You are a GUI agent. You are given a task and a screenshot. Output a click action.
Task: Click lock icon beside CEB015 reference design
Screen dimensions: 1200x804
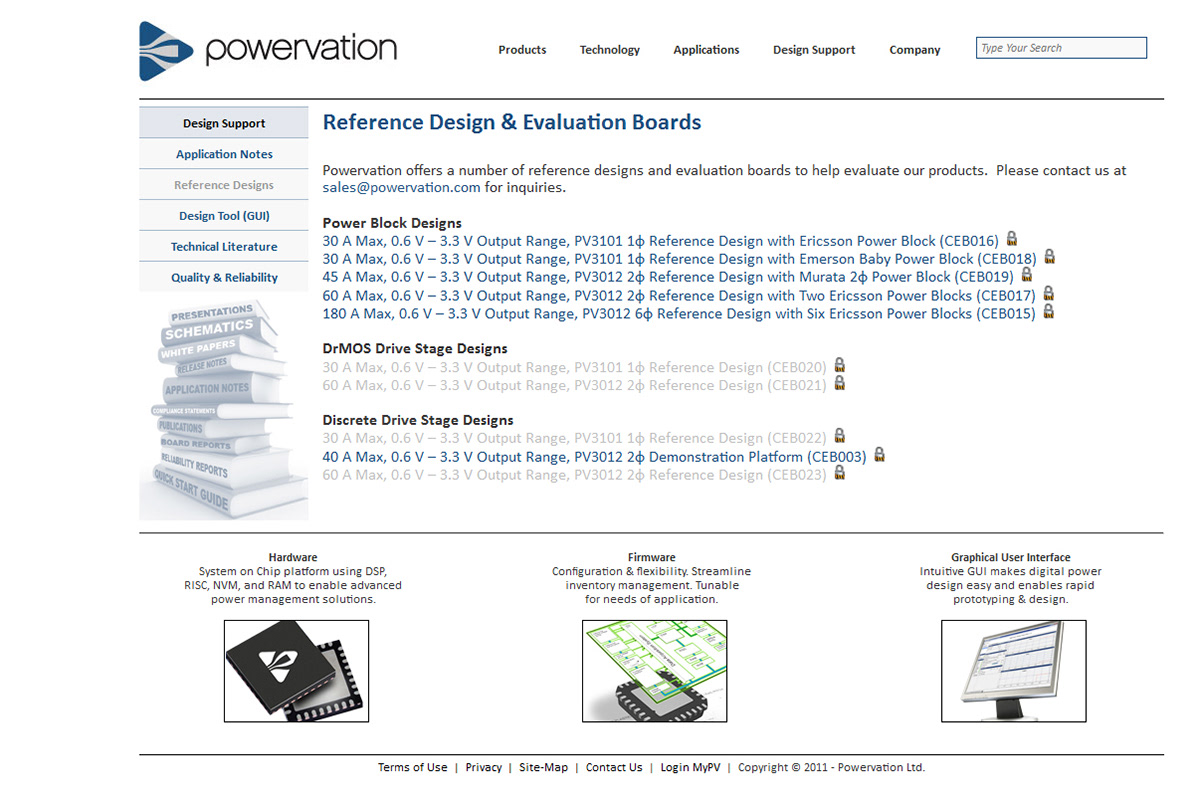click(x=1048, y=312)
